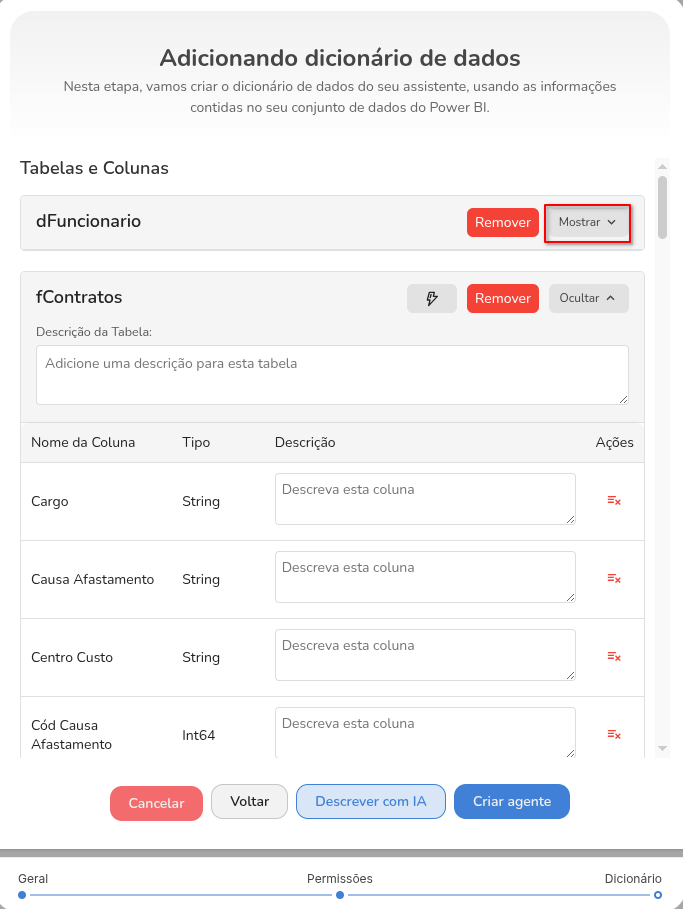Go to the Permissões step
This screenshot has height=909, width=683.
[340, 895]
